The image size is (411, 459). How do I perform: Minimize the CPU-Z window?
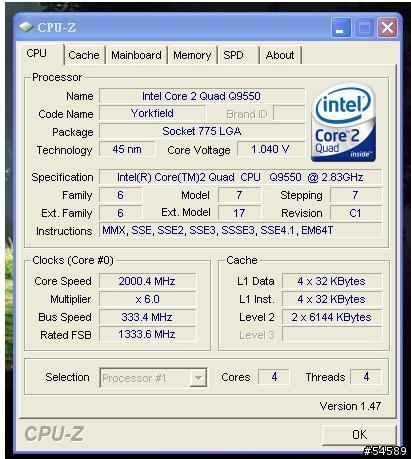coord(341,28)
